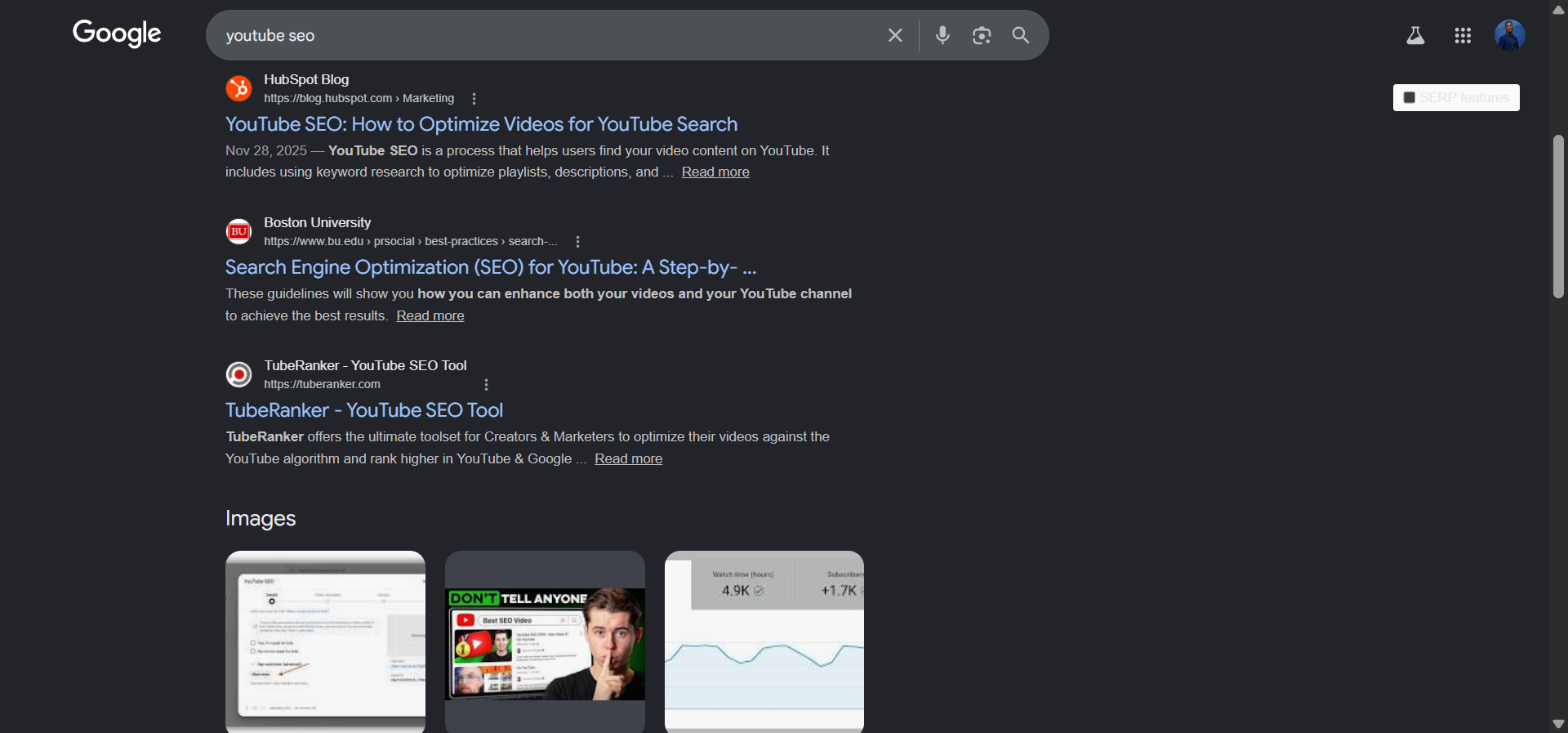This screenshot has width=1568, height=733.
Task: Click the Google logo
Action: tap(117, 34)
